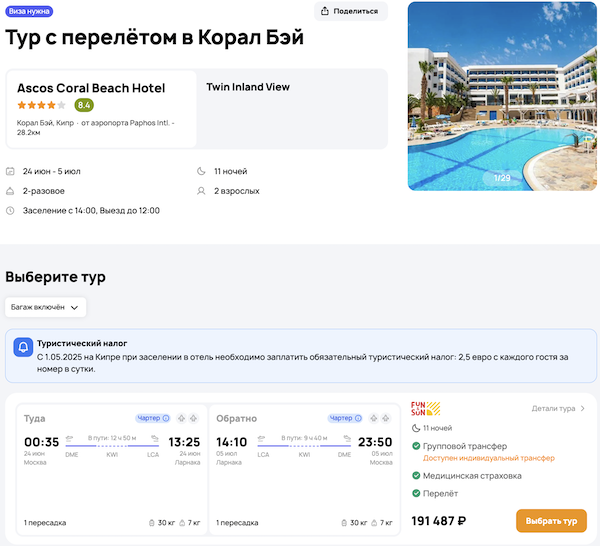Expand Детали тура details

click(558, 408)
